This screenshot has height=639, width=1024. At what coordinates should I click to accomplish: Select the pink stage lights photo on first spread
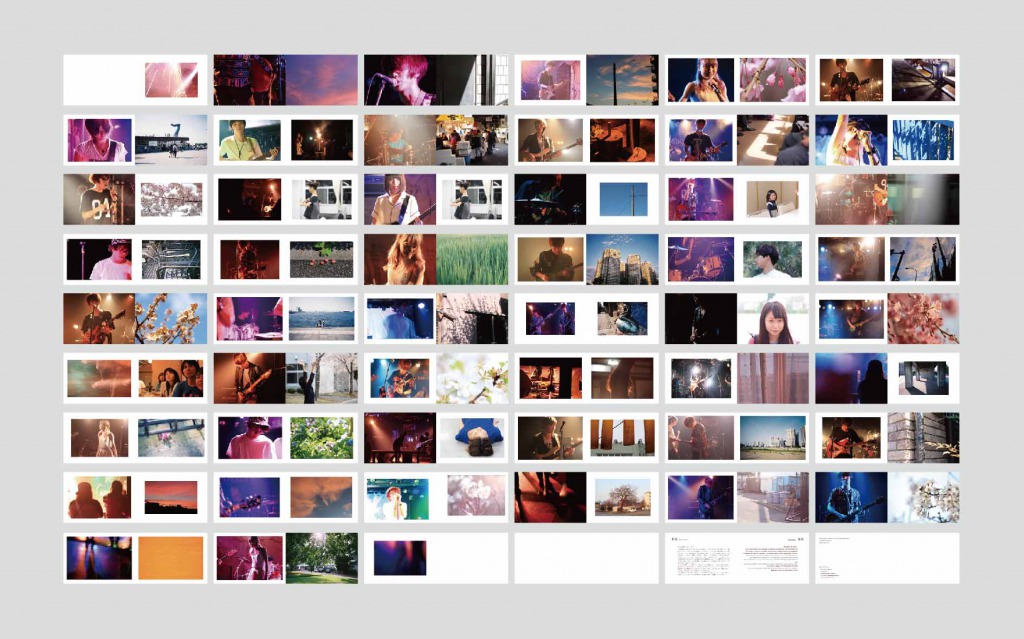point(171,80)
